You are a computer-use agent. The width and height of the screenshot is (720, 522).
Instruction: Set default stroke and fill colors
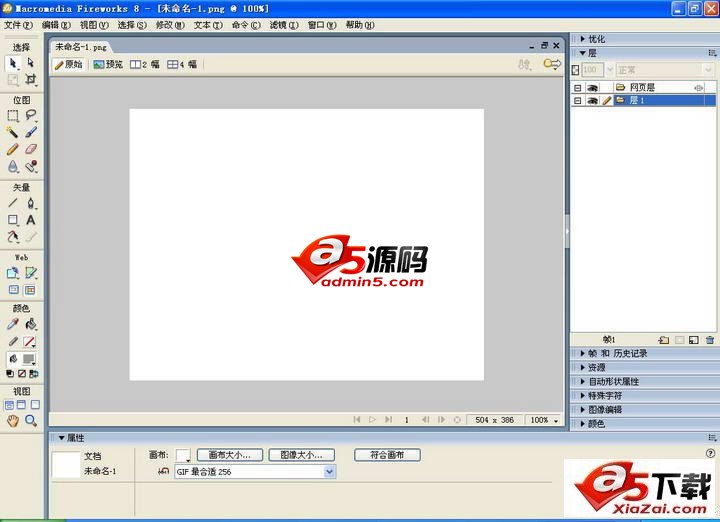tap(10, 374)
